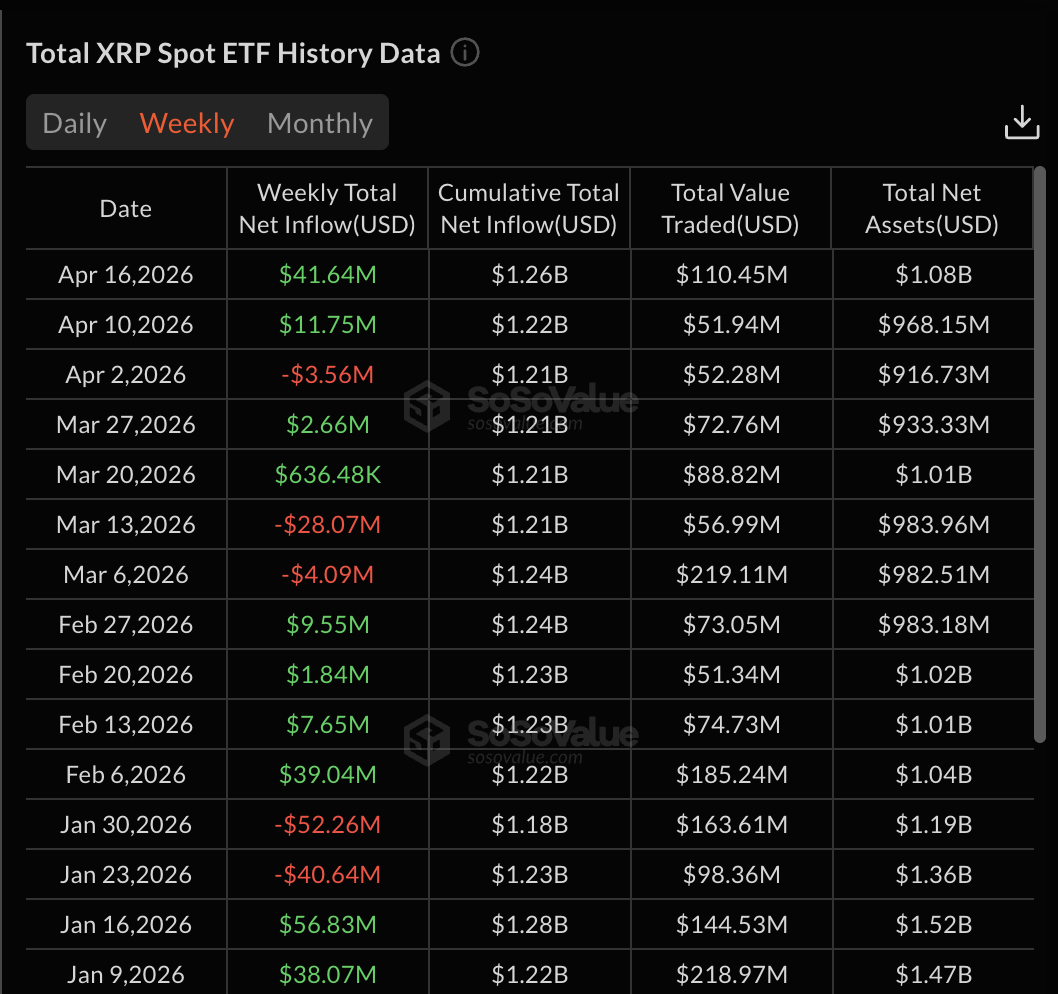Screen dimensions: 1058x994
Task: Click Cumulative Total Net Inflow header
Action: [529, 209]
